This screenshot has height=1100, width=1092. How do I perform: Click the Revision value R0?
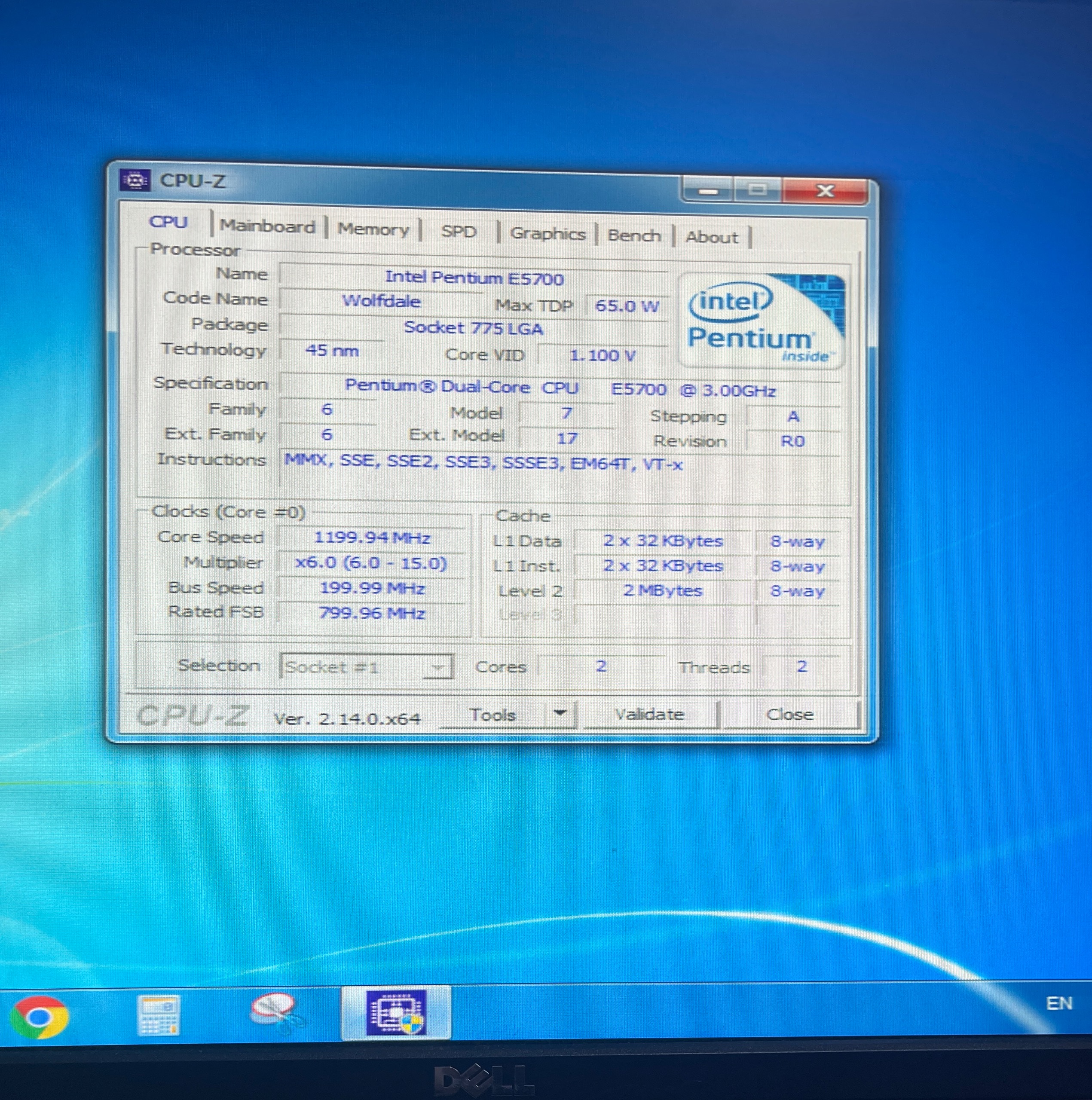793,442
